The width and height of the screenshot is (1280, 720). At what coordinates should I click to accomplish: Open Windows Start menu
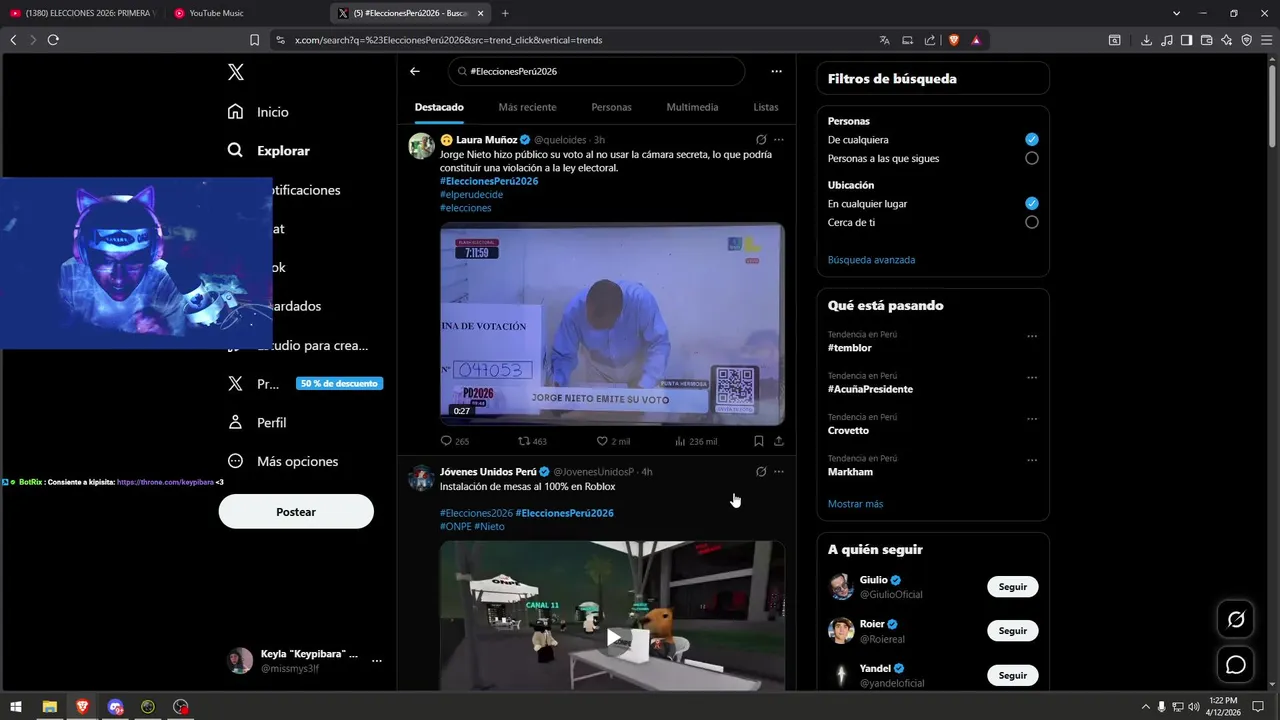[x=16, y=707]
